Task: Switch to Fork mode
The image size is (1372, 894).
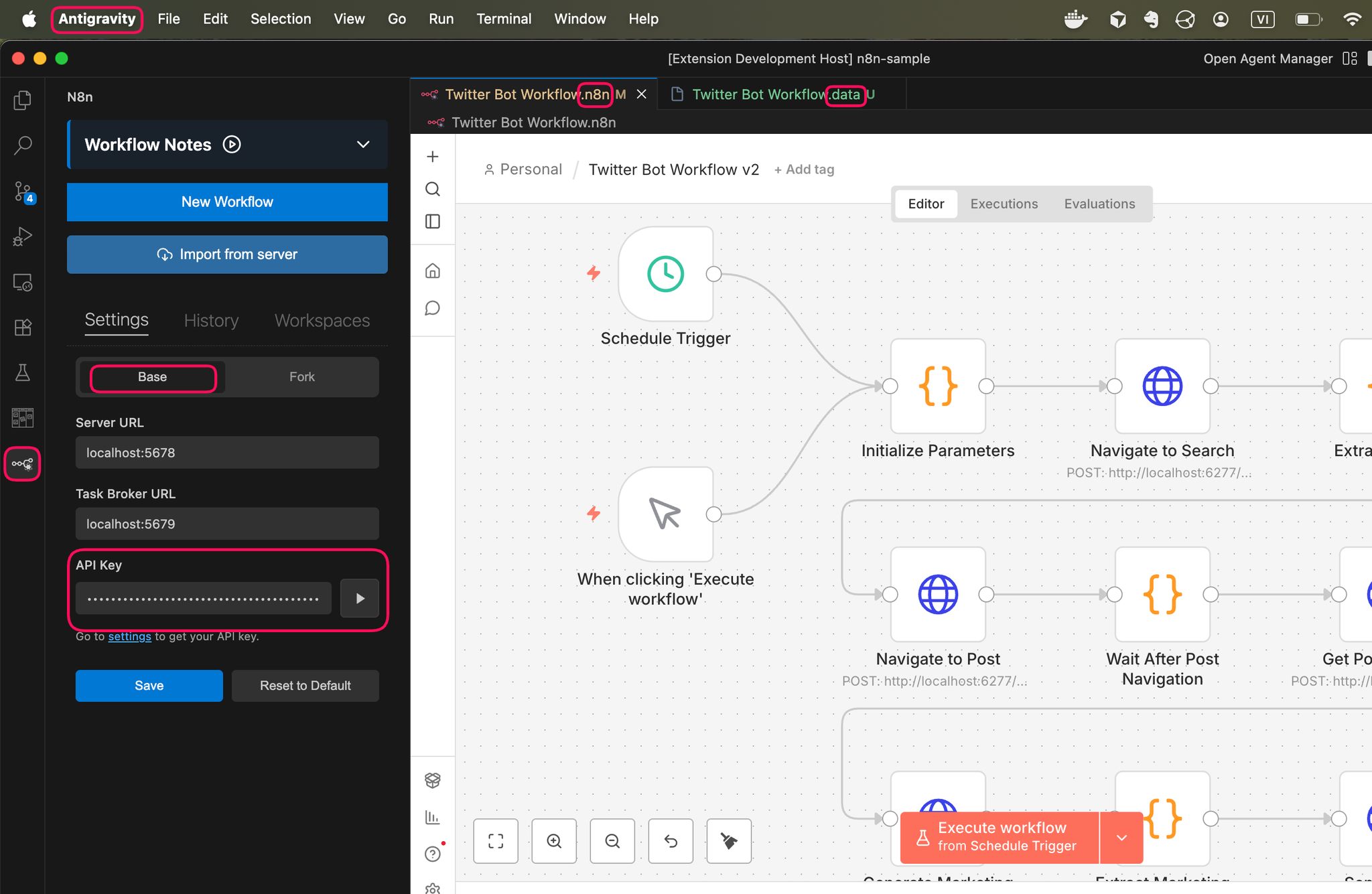Action: 302,377
